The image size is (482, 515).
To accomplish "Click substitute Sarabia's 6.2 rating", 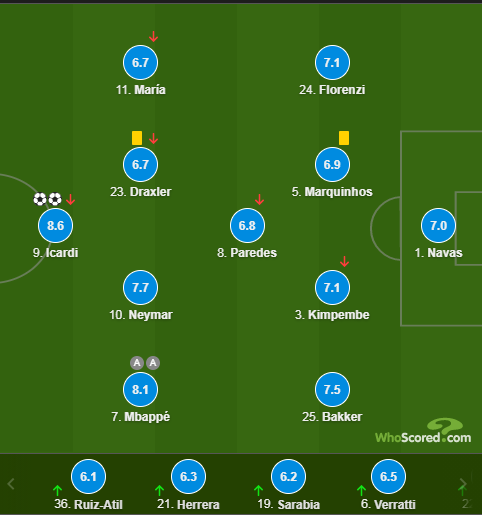I will pos(288,476).
